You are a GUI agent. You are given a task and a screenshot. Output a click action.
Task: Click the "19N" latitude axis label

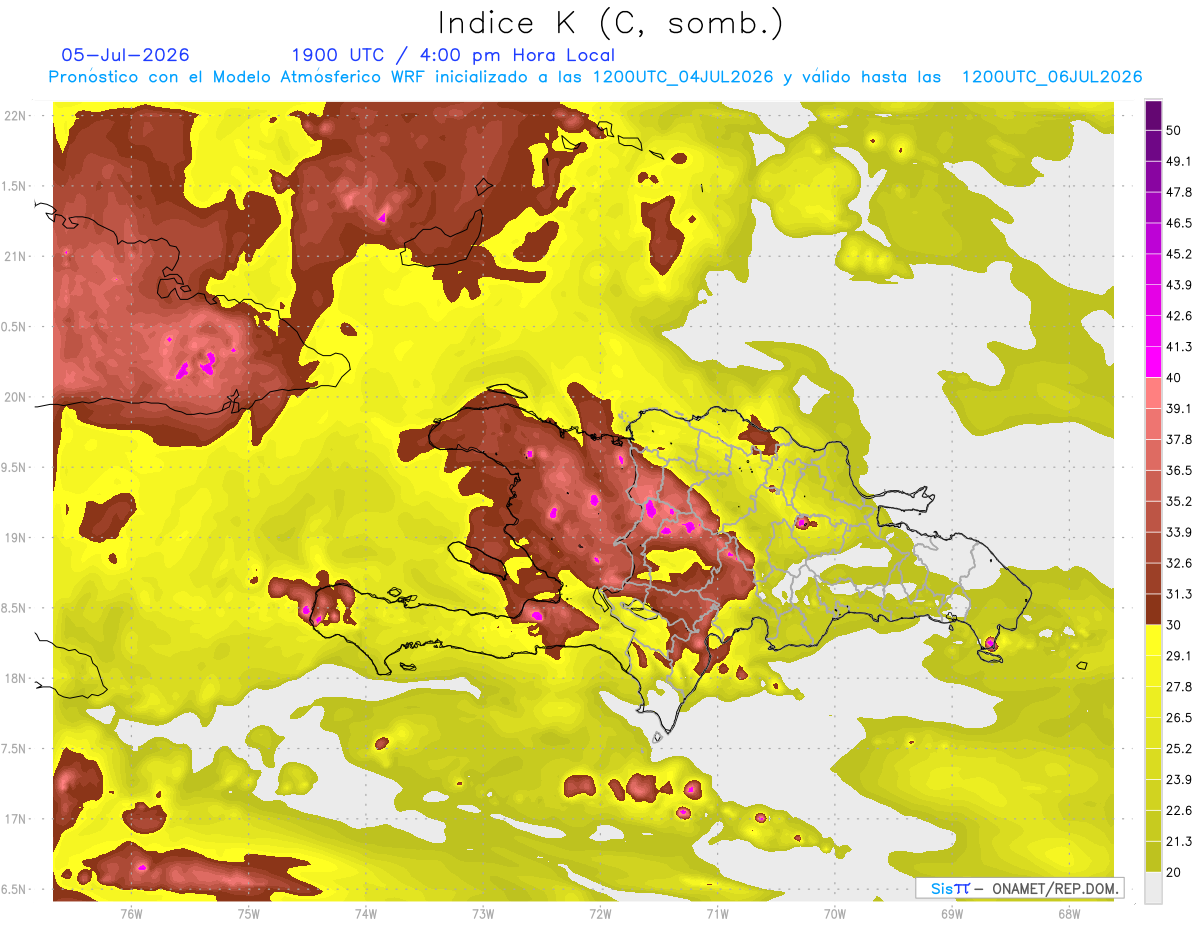click(x=15, y=538)
